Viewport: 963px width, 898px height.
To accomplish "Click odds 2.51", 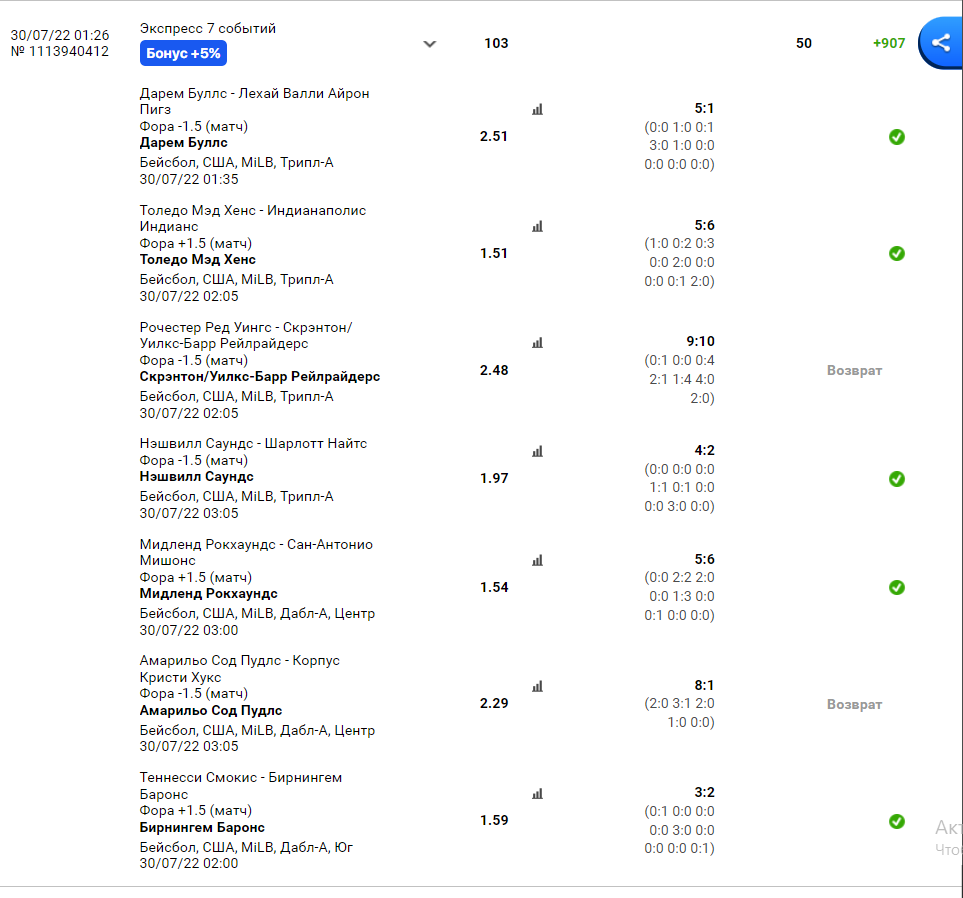I will 494,136.
